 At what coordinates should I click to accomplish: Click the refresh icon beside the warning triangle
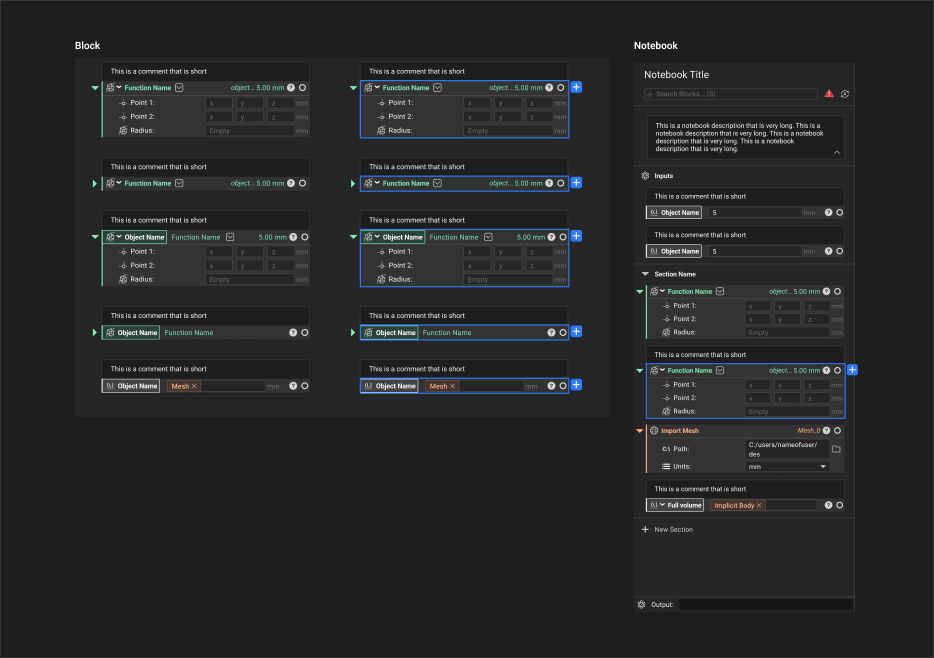click(845, 94)
